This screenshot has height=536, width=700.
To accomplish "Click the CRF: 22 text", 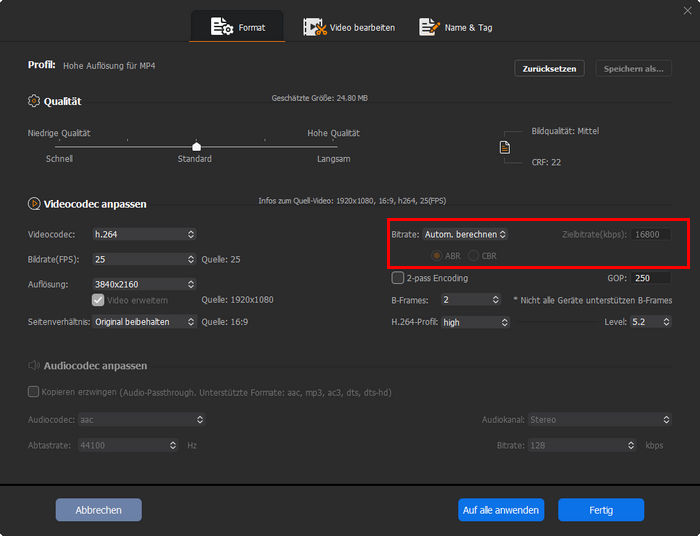I will tap(546, 162).
